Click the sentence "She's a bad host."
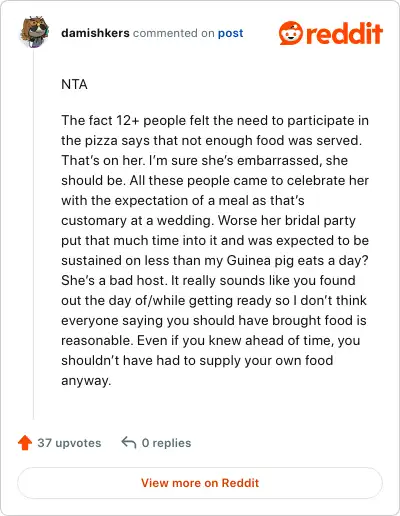 click(x=114, y=280)
